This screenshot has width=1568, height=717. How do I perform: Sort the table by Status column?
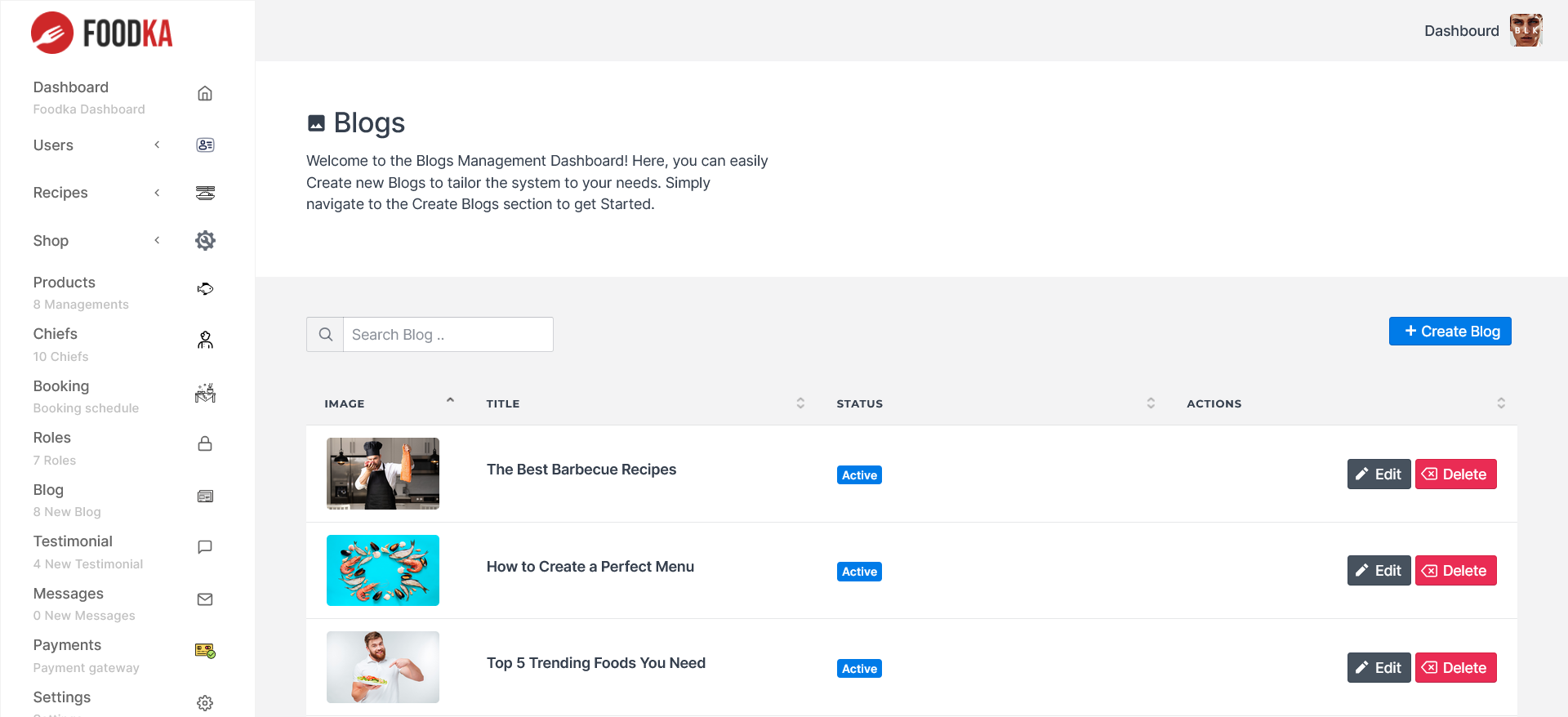(1150, 403)
